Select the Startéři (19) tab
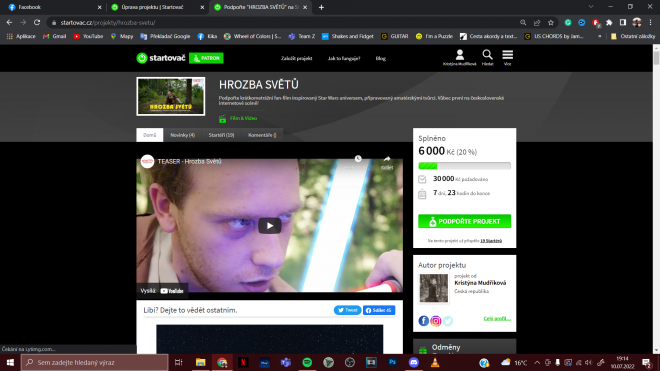 [x=221, y=135]
